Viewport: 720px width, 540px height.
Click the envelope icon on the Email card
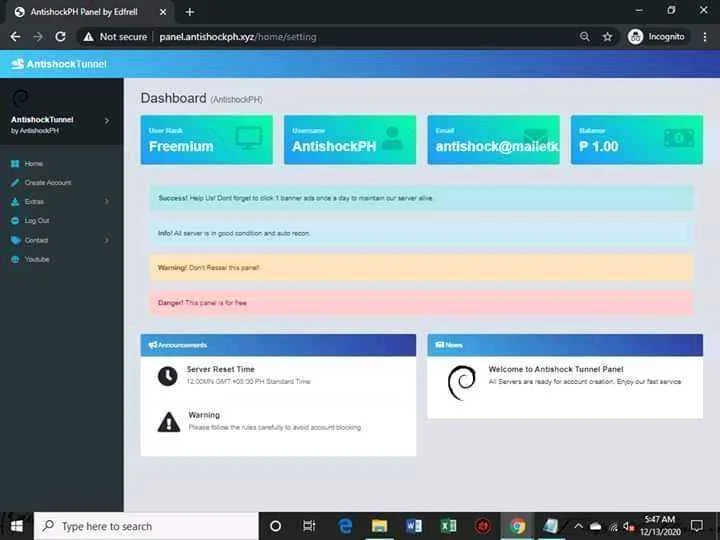tap(536, 136)
